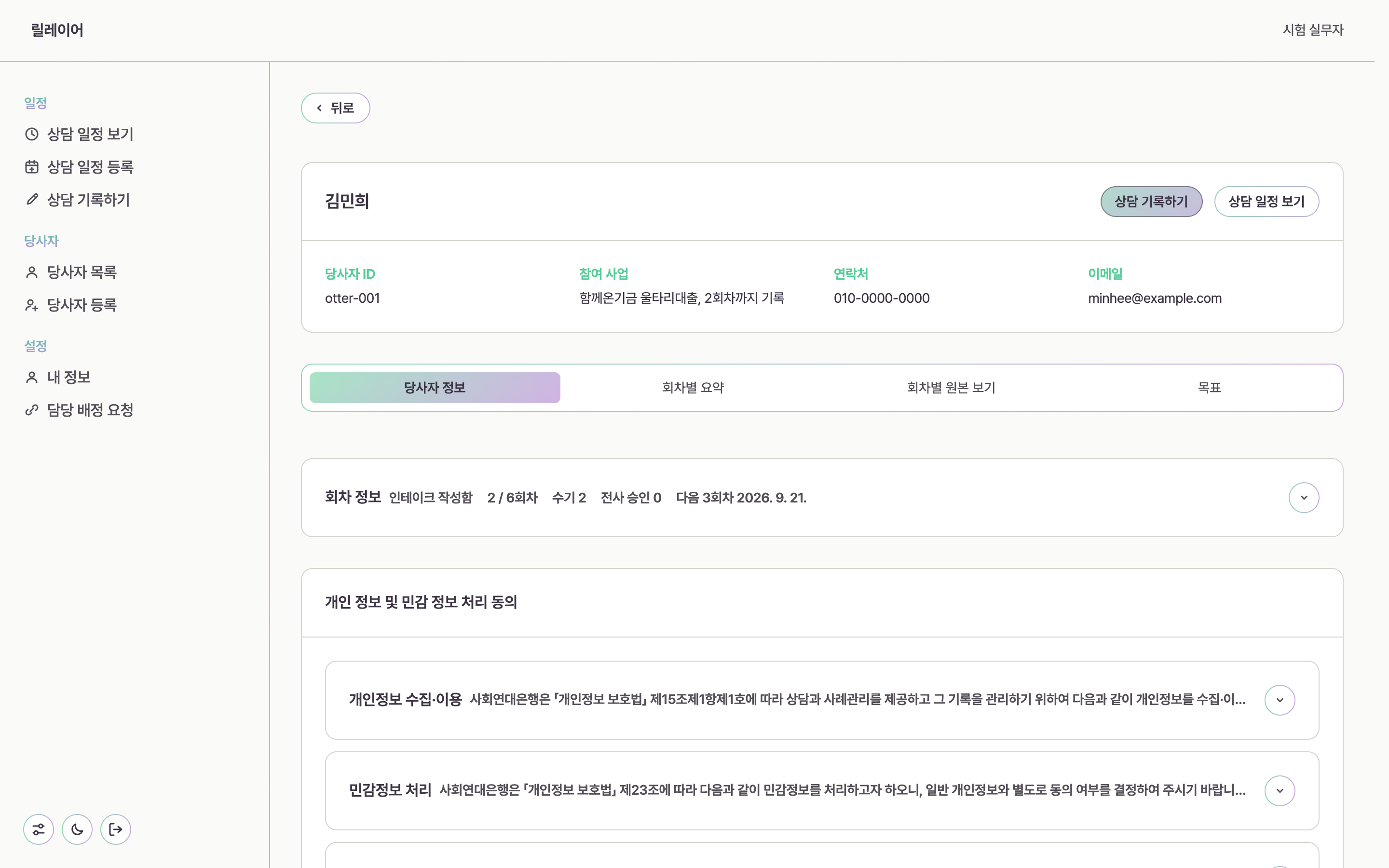Click the link icon beside 담당 배정 요청
This screenshot has height=868, width=1389.
31,410
